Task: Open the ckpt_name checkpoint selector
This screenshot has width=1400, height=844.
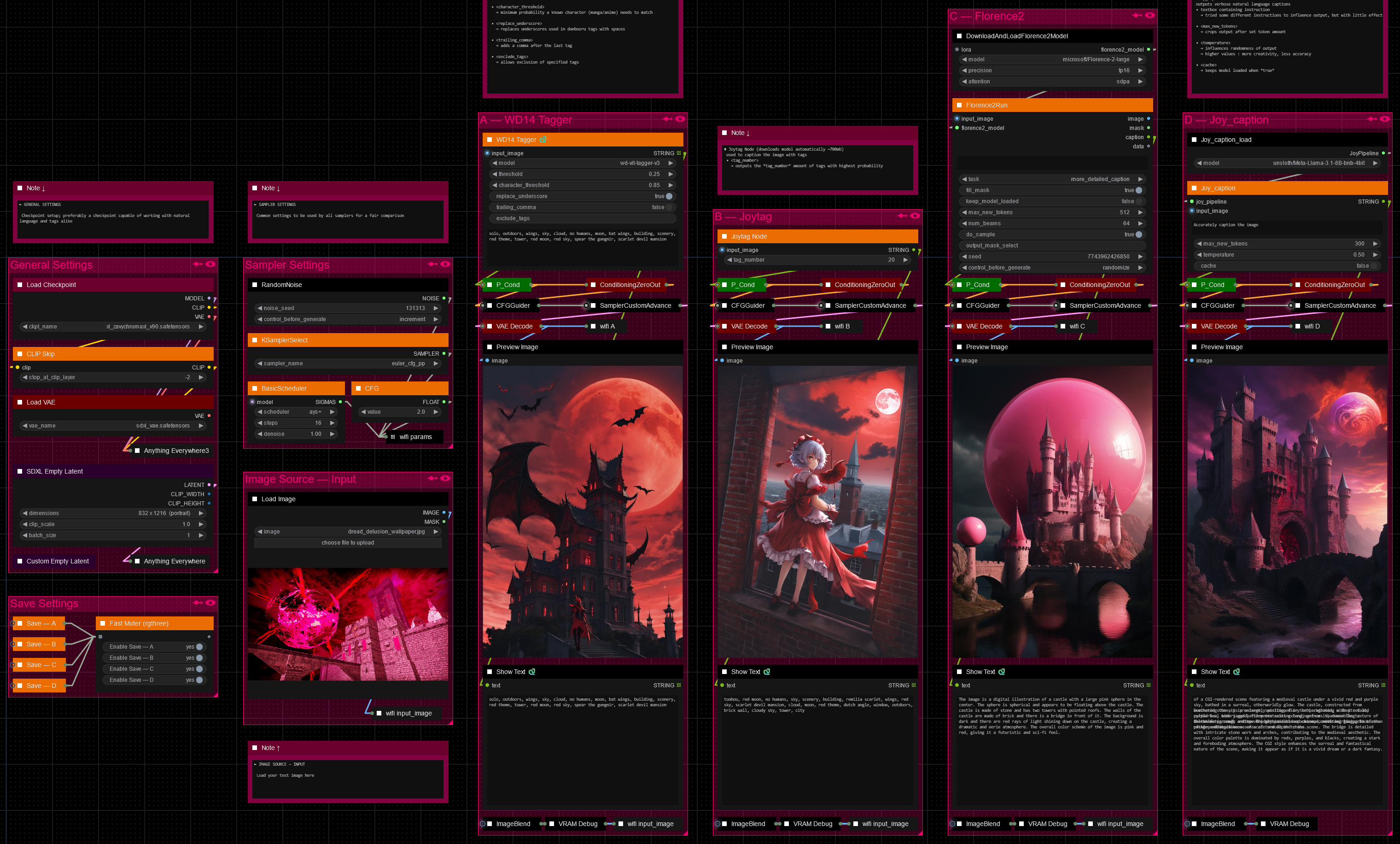Action: point(112,327)
